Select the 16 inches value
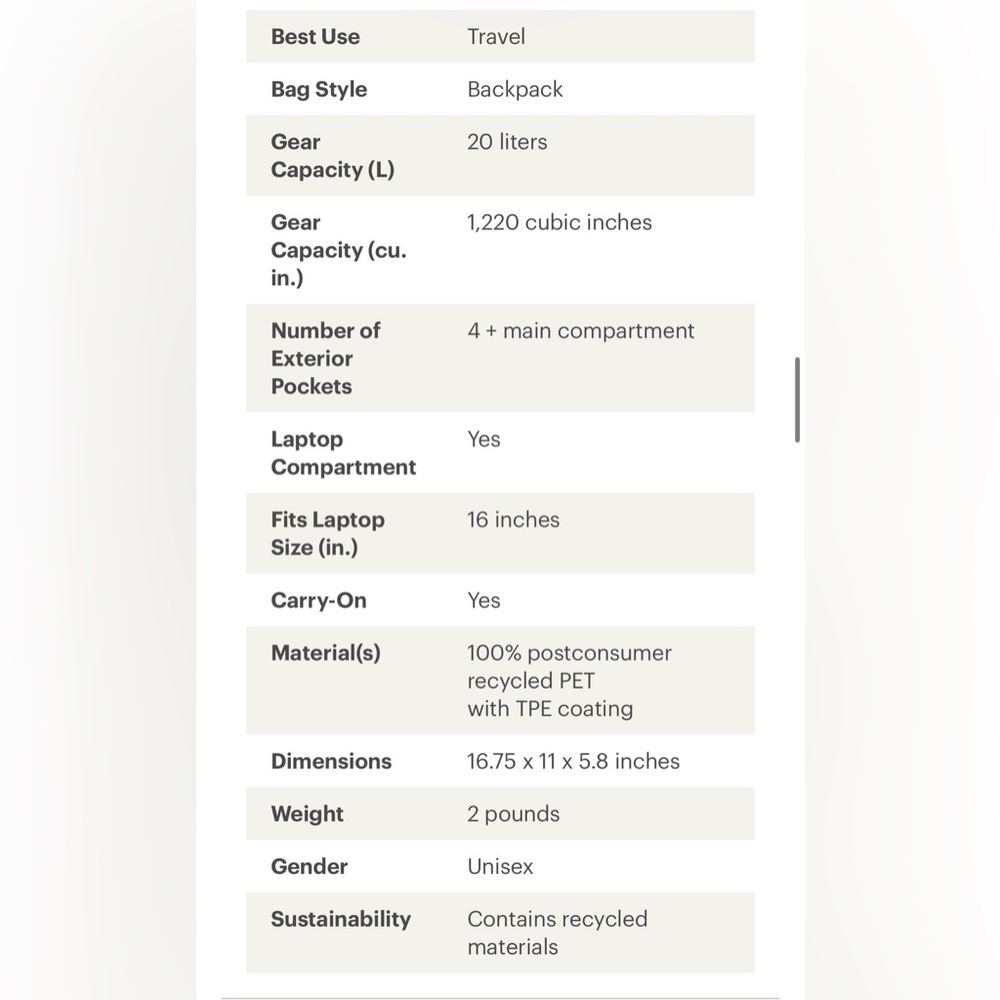This screenshot has width=1000, height=1000. [513, 520]
